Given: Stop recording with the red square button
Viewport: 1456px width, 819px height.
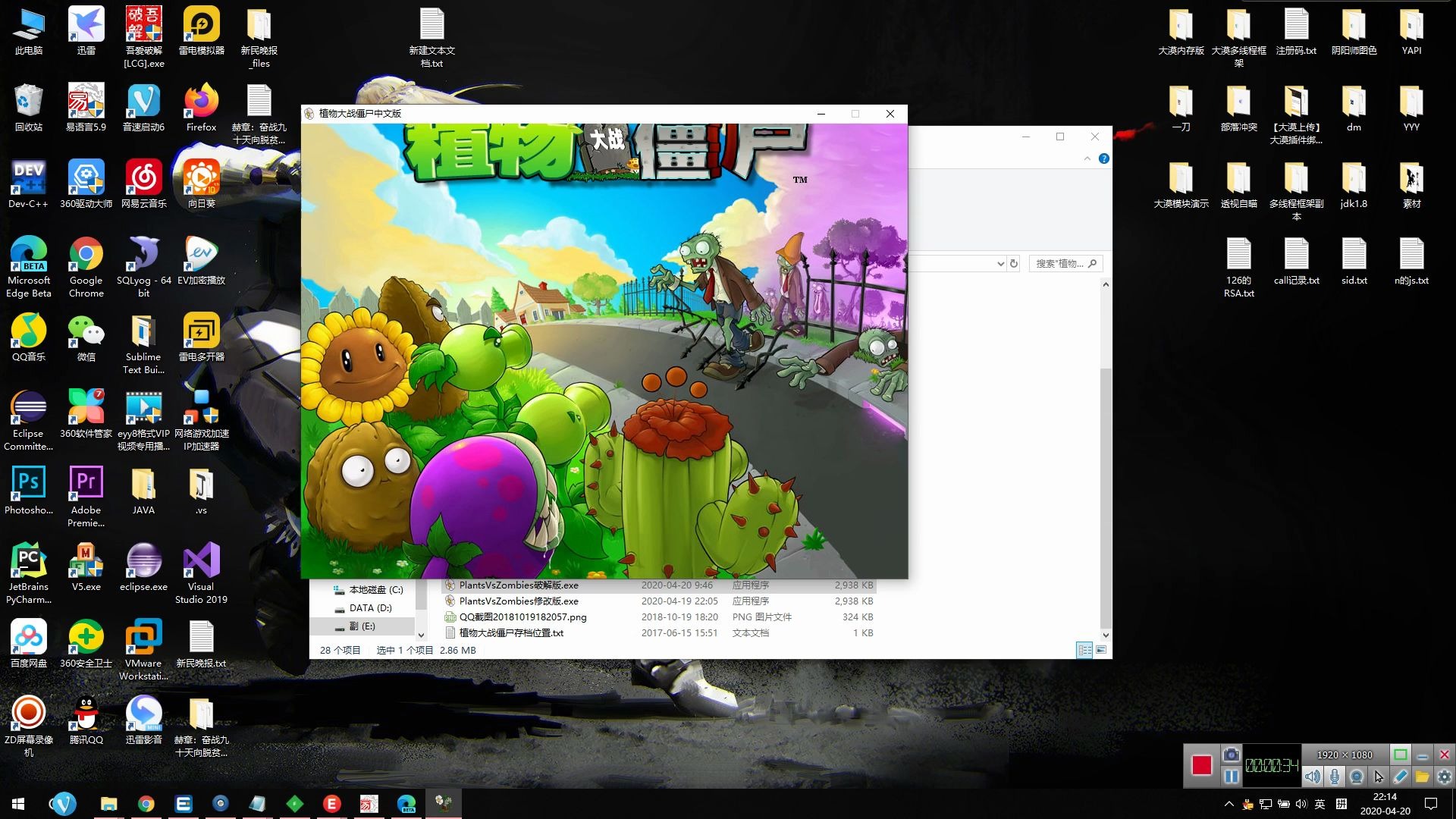Looking at the screenshot, I should tap(1202, 765).
